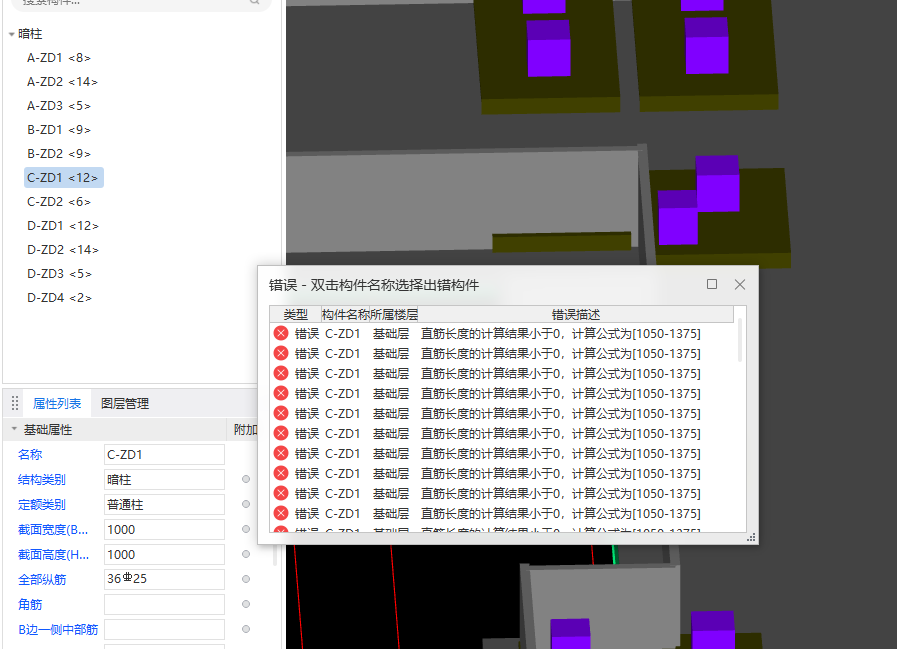Screen dimensions: 897x649
Task: Select the first C-ZD1 error row
Action: (x=502, y=333)
